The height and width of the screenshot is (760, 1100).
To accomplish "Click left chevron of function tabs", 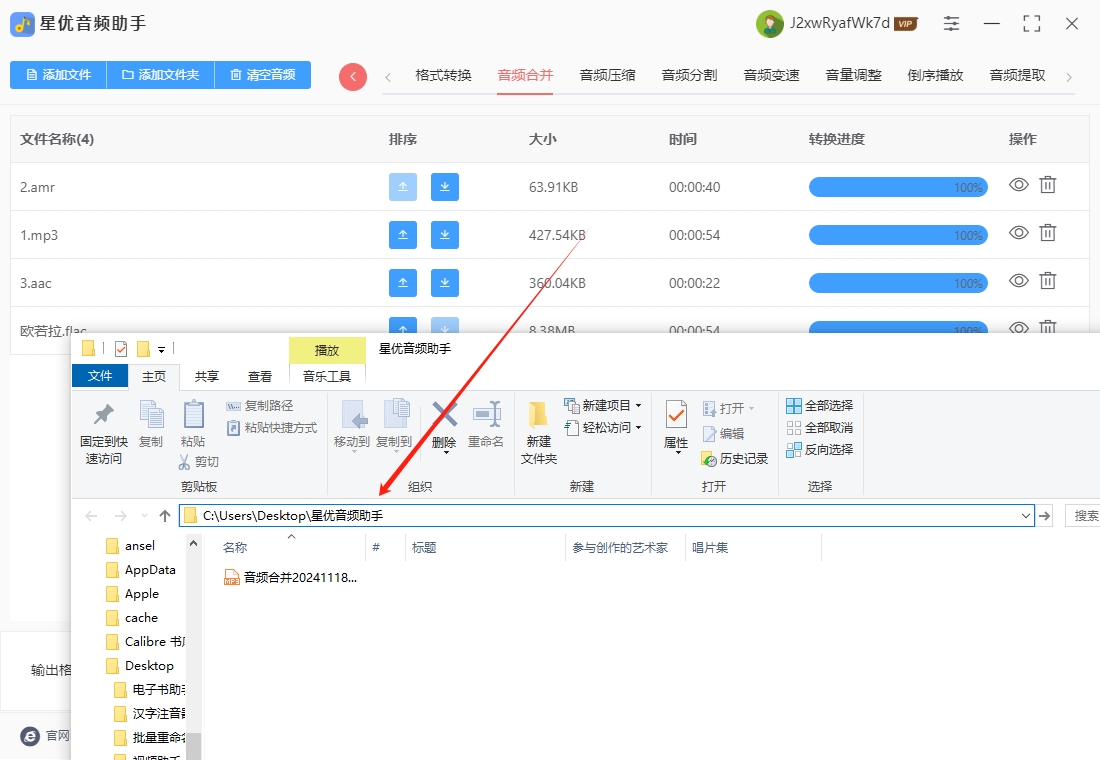I will [388, 77].
